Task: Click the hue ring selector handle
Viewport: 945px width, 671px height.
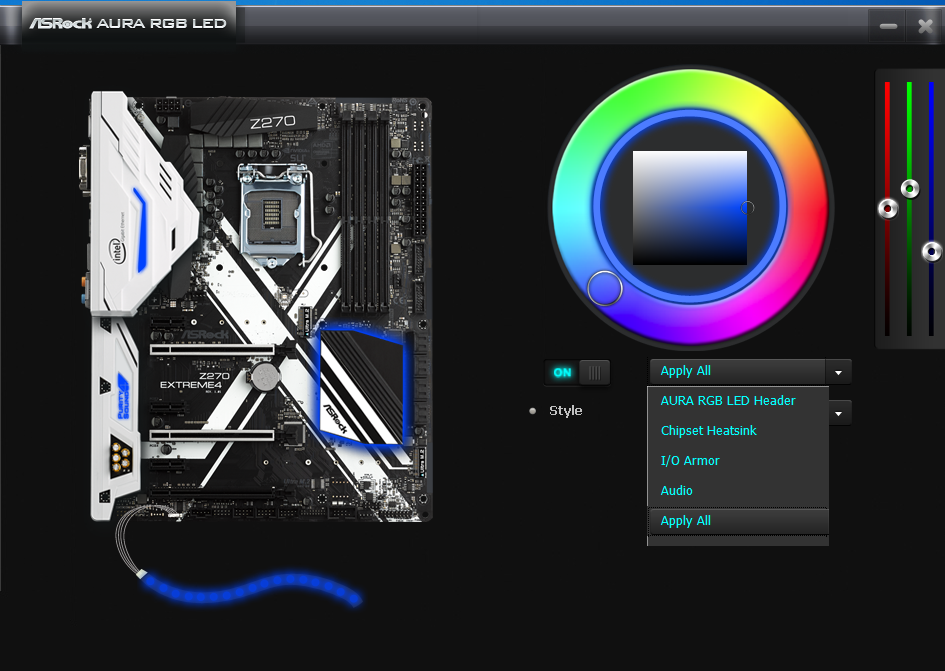Action: click(x=604, y=288)
